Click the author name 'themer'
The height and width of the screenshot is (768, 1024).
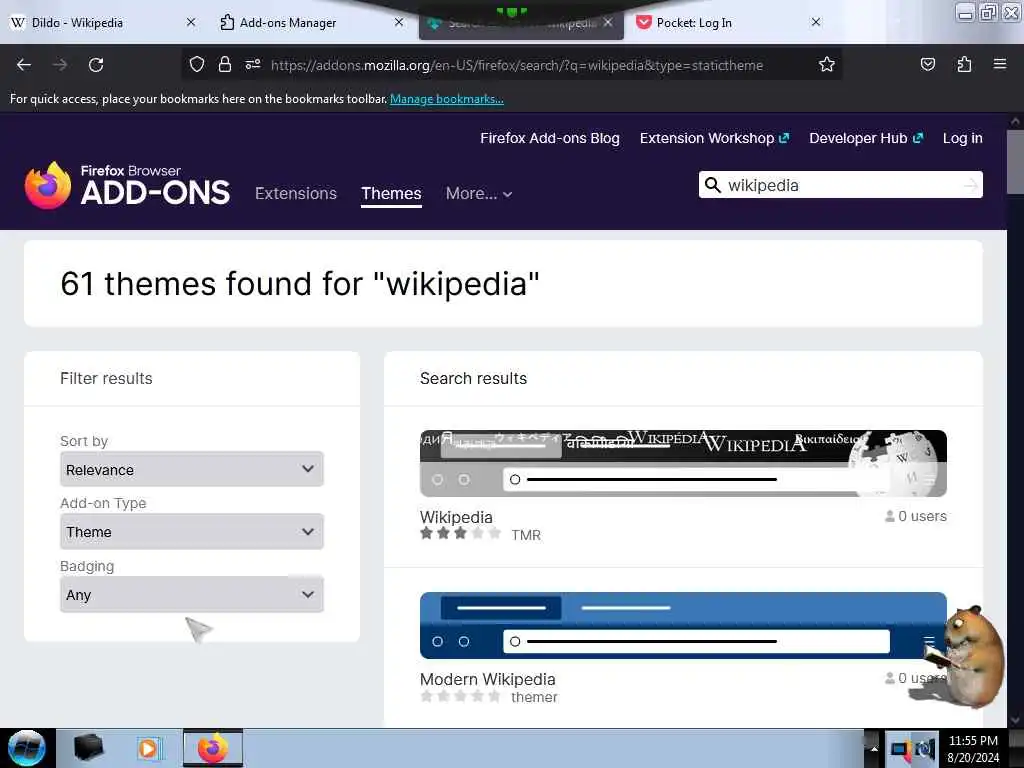click(x=534, y=697)
